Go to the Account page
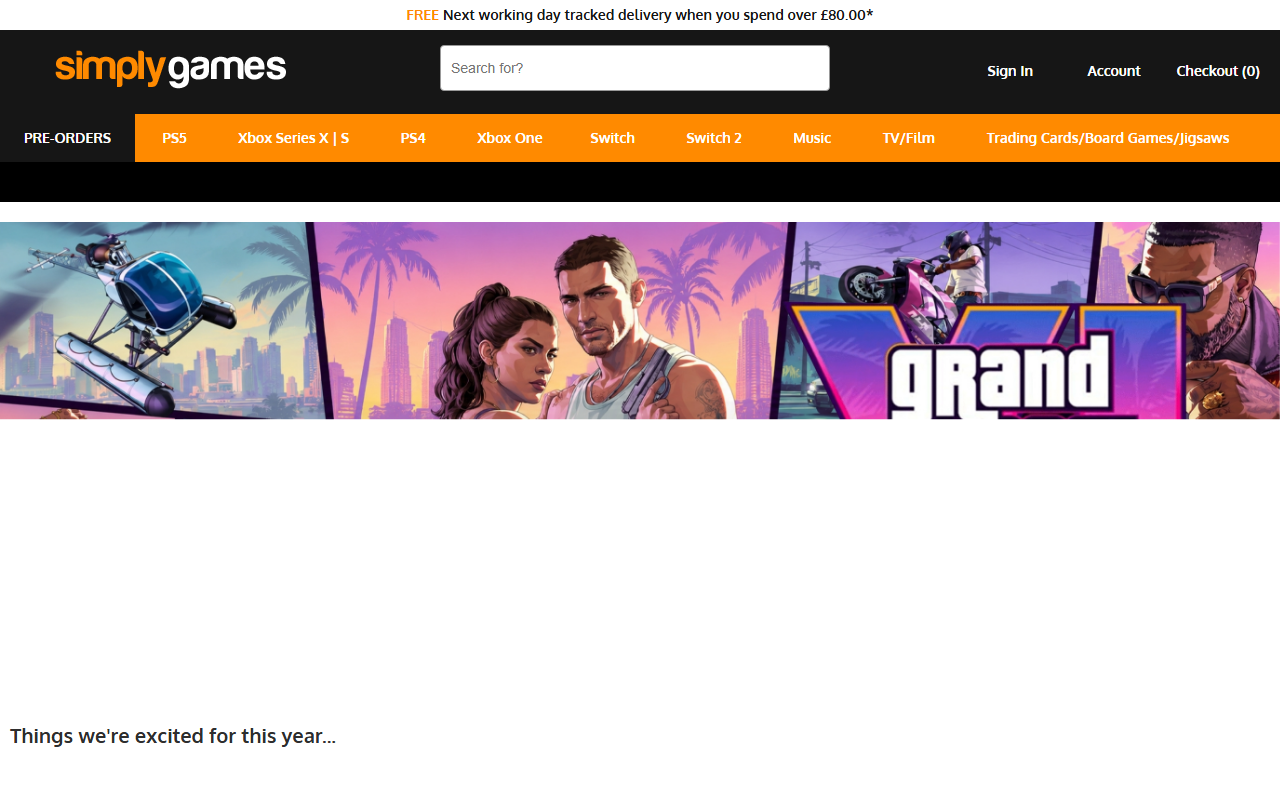 coord(1114,71)
